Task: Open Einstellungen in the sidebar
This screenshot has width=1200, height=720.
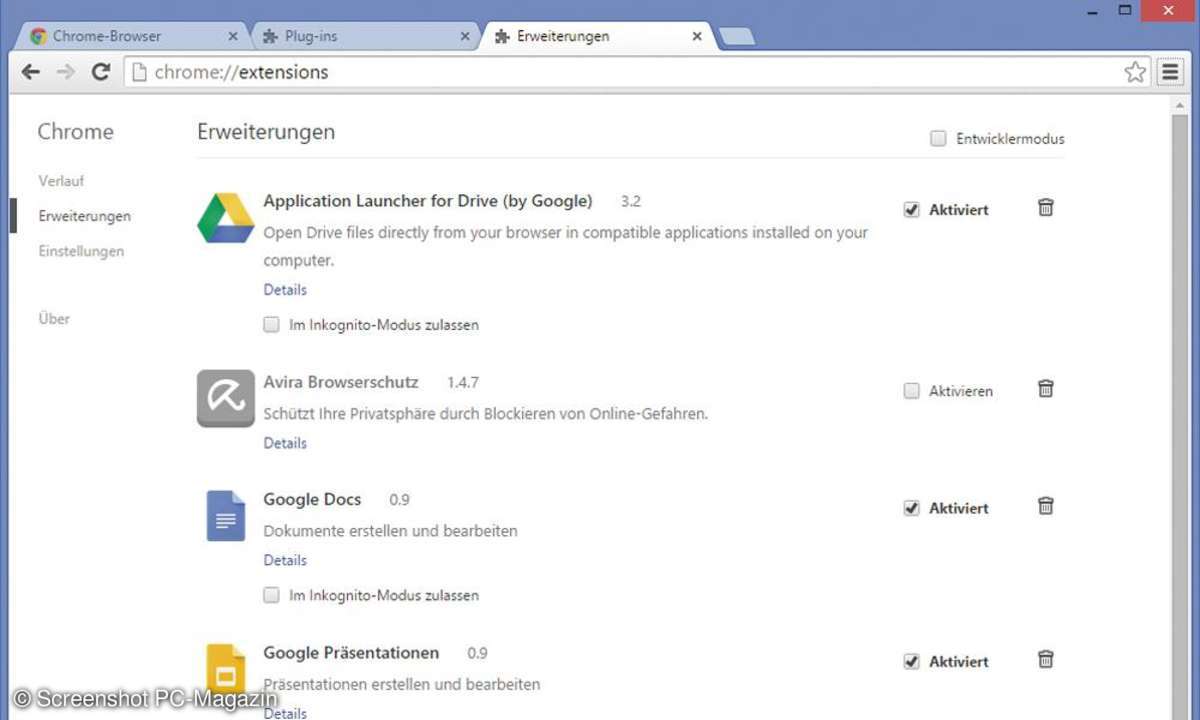Action: [x=81, y=251]
